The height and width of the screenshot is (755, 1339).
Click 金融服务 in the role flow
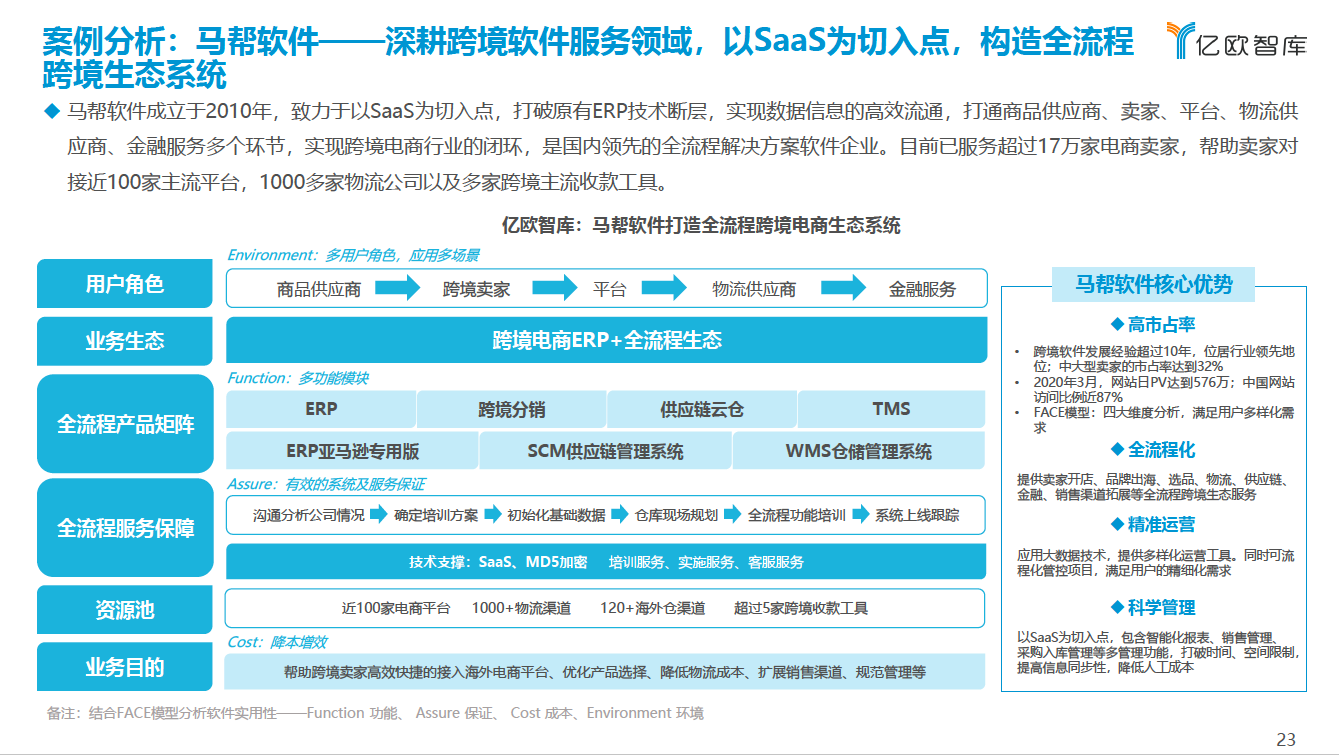(x=922, y=289)
